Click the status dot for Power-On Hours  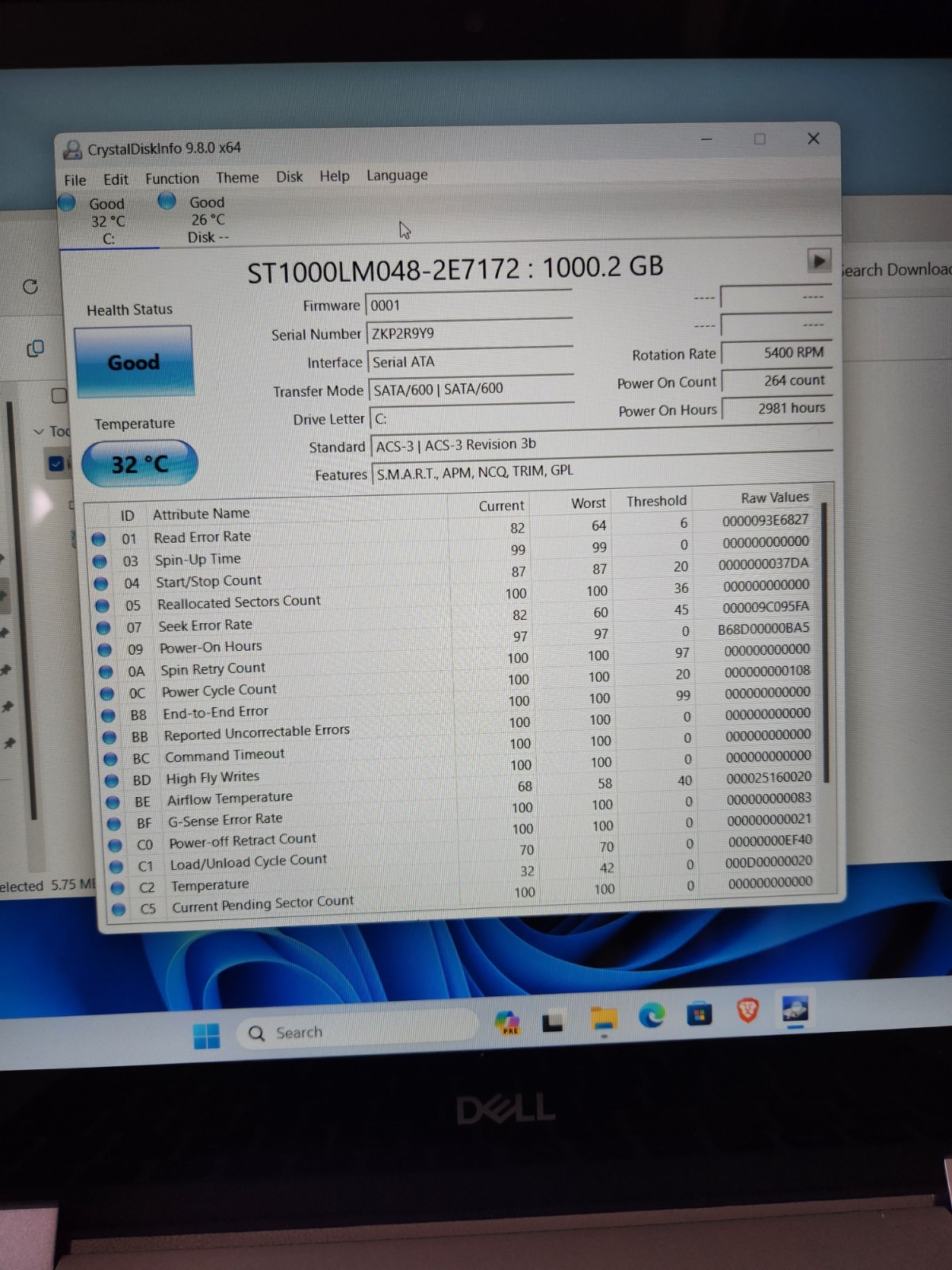[104, 649]
